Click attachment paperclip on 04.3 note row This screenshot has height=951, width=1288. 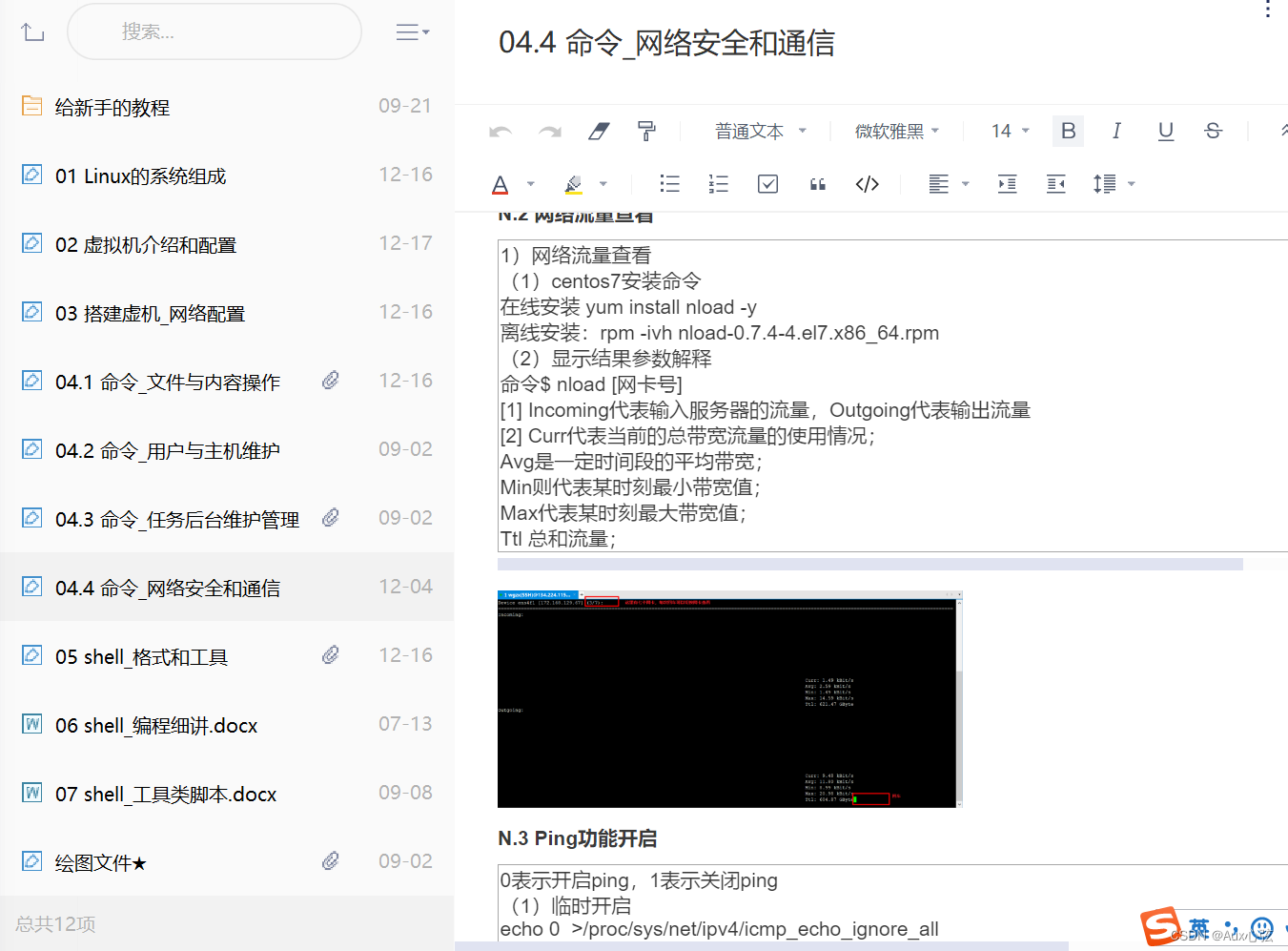point(330,518)
